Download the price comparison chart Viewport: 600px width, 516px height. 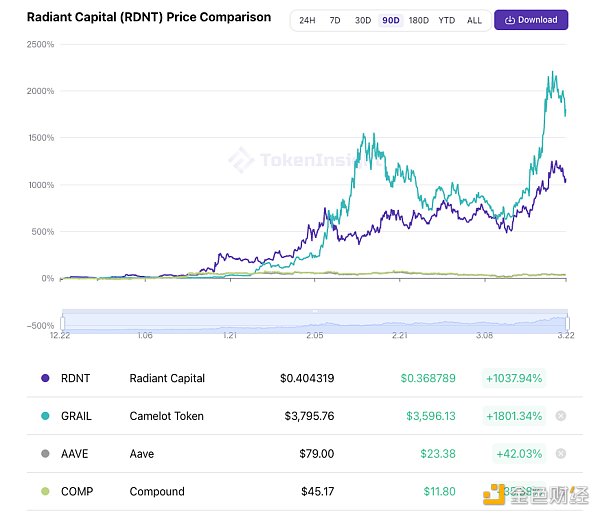[x=531, y=20]
